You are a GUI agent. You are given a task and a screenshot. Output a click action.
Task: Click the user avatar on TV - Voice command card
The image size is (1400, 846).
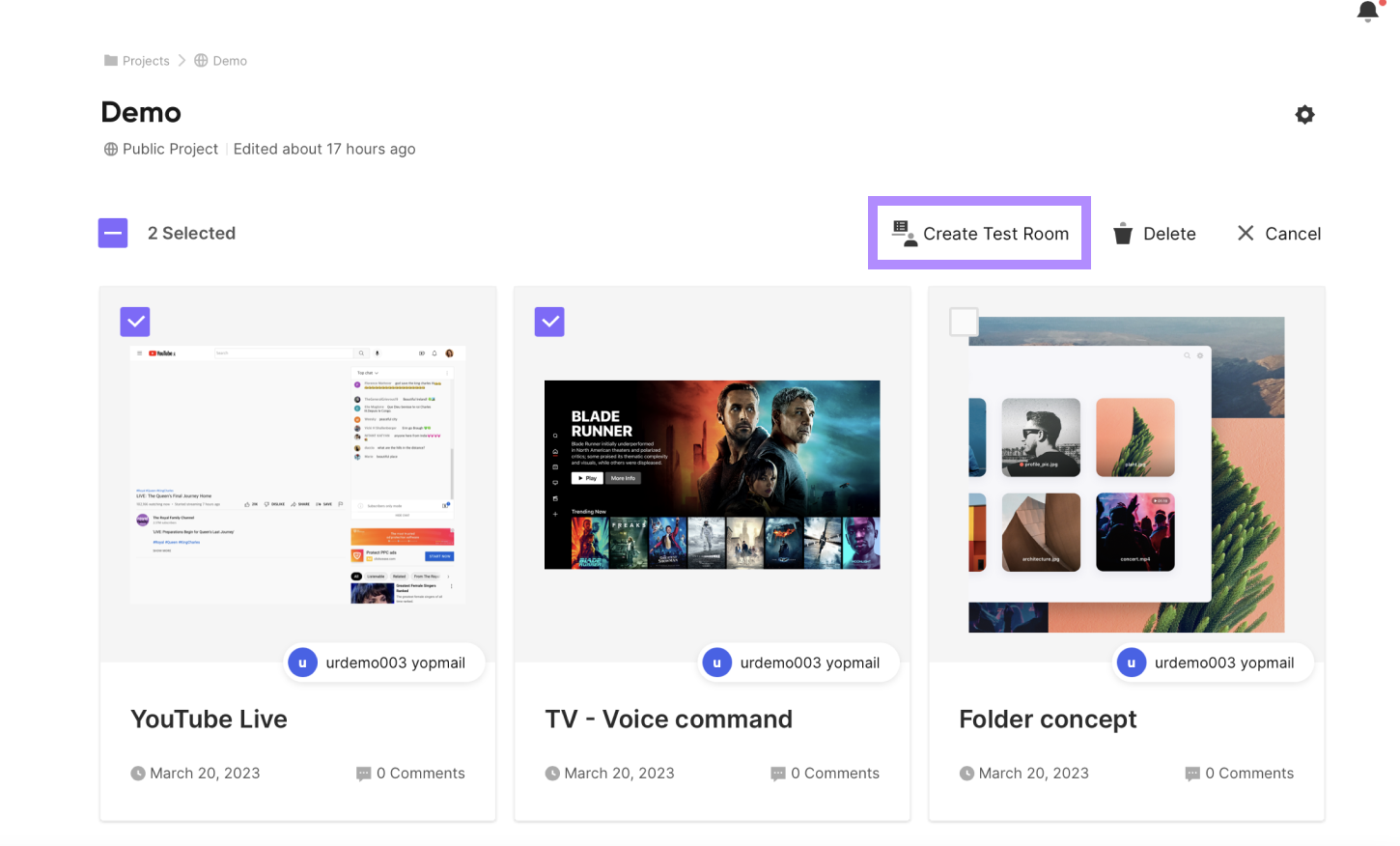[x=716, y=663]
